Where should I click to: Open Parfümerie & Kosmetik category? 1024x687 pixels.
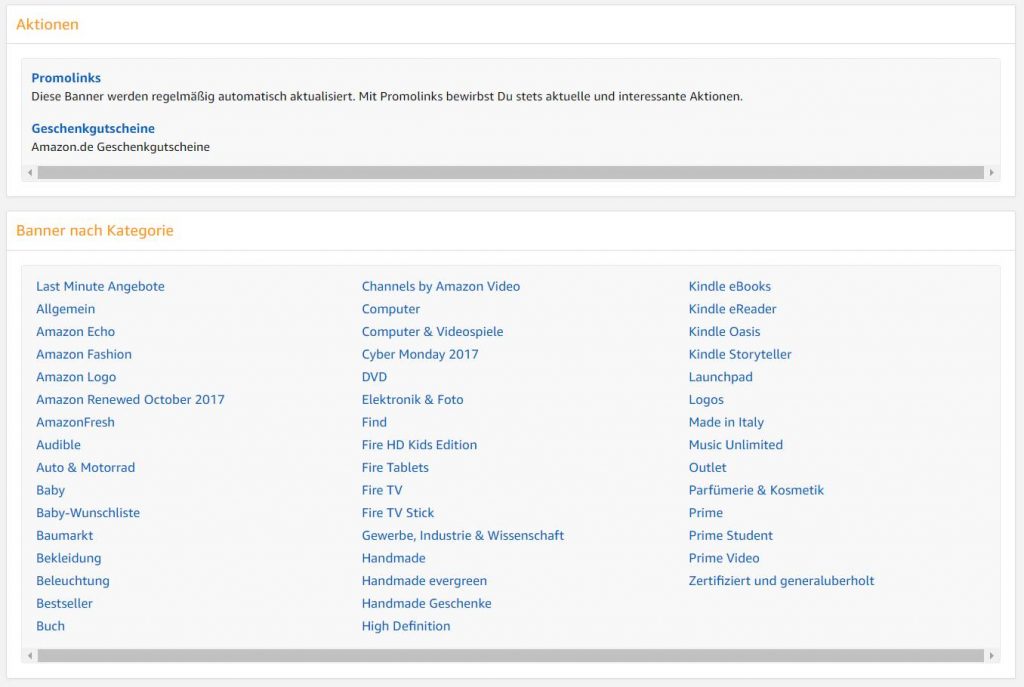pos(756,490)
